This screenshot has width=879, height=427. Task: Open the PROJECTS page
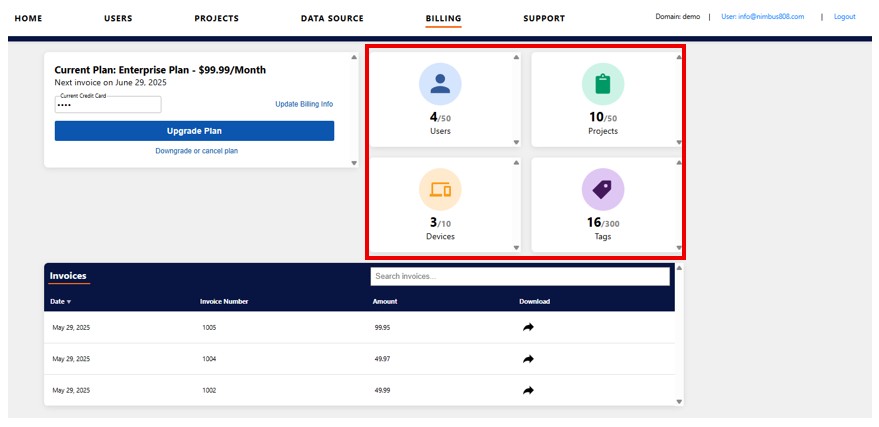point(216,18)
